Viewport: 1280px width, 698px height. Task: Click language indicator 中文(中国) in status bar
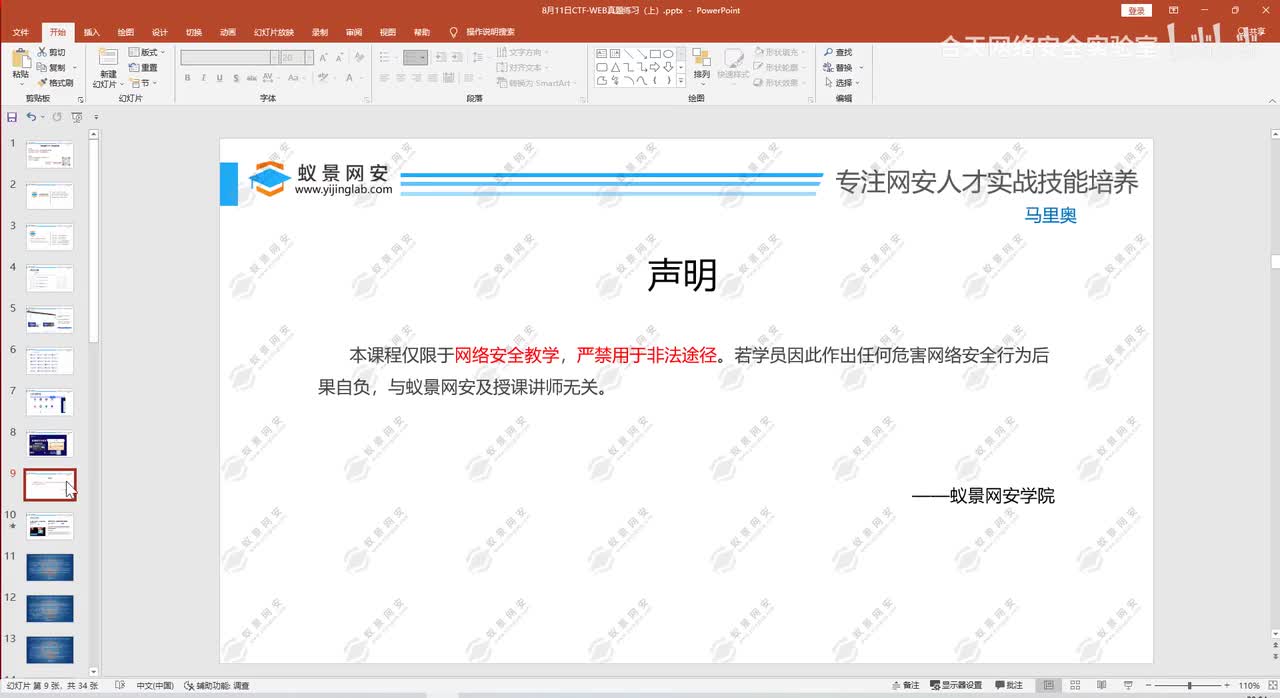(155, 685)
